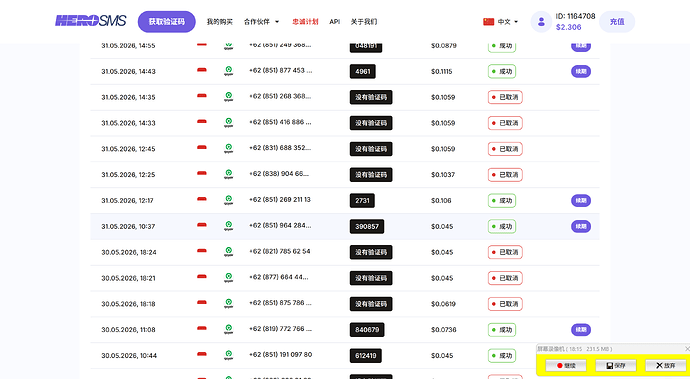
Task: Click the Indonesia flag in the 14:43 row
Action: (x=202, y=70)
